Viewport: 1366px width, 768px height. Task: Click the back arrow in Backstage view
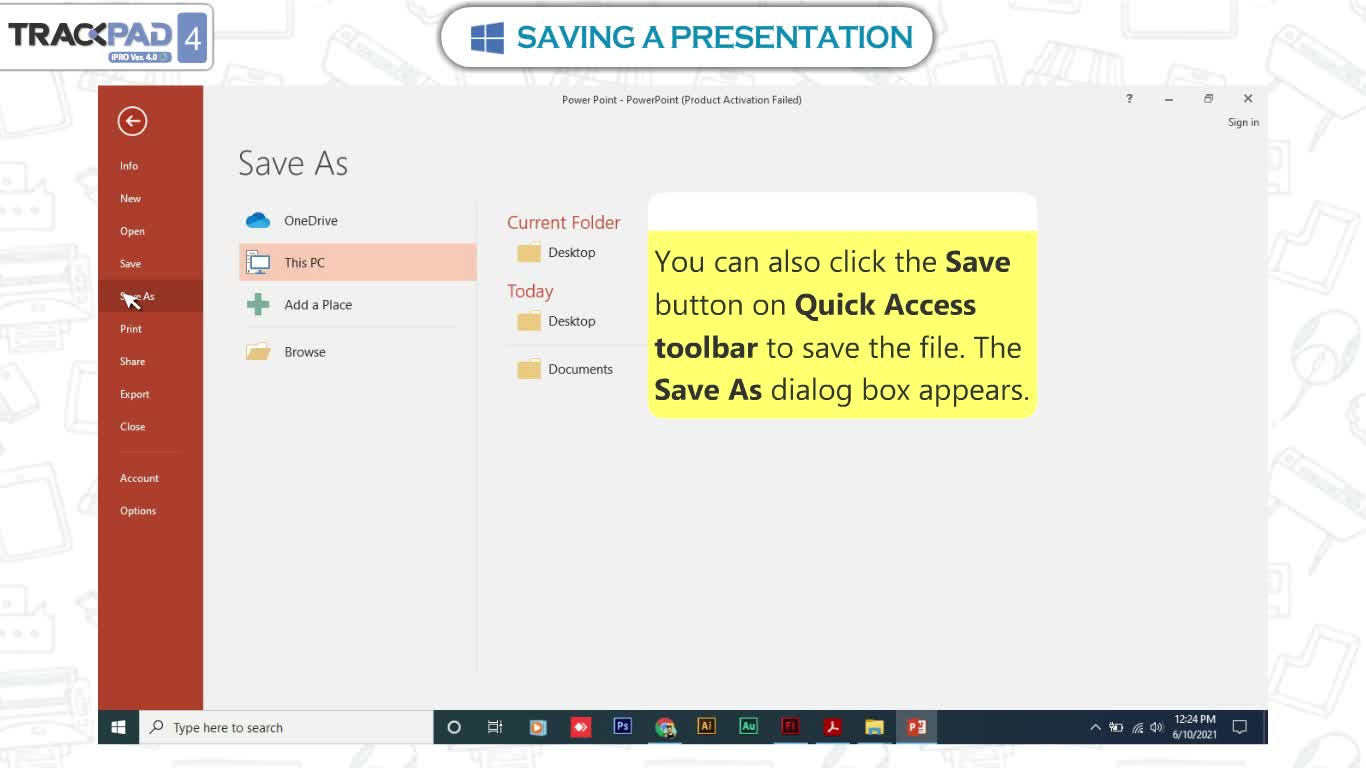pyautogui.click(x=132, y=121)
